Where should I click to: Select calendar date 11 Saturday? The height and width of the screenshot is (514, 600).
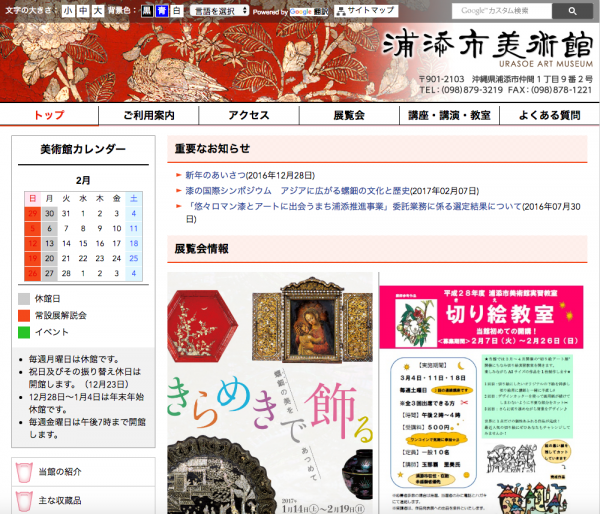pyautogui.click(x=134, y=228)
